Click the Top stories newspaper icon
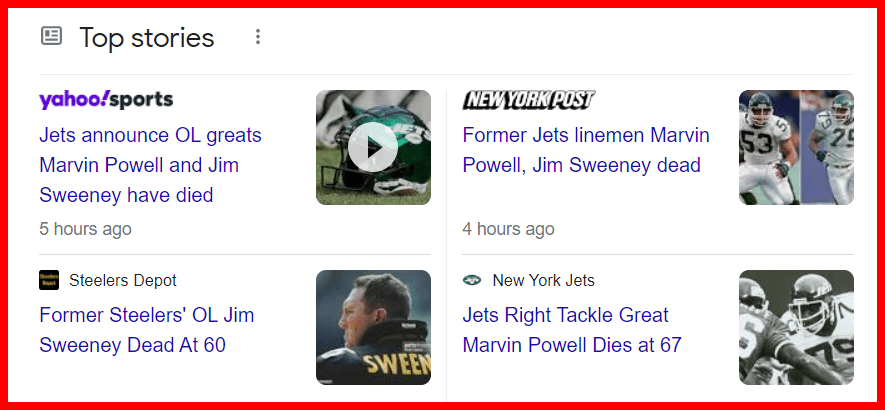This screenshot has height=410, width=885. point(51,37)
